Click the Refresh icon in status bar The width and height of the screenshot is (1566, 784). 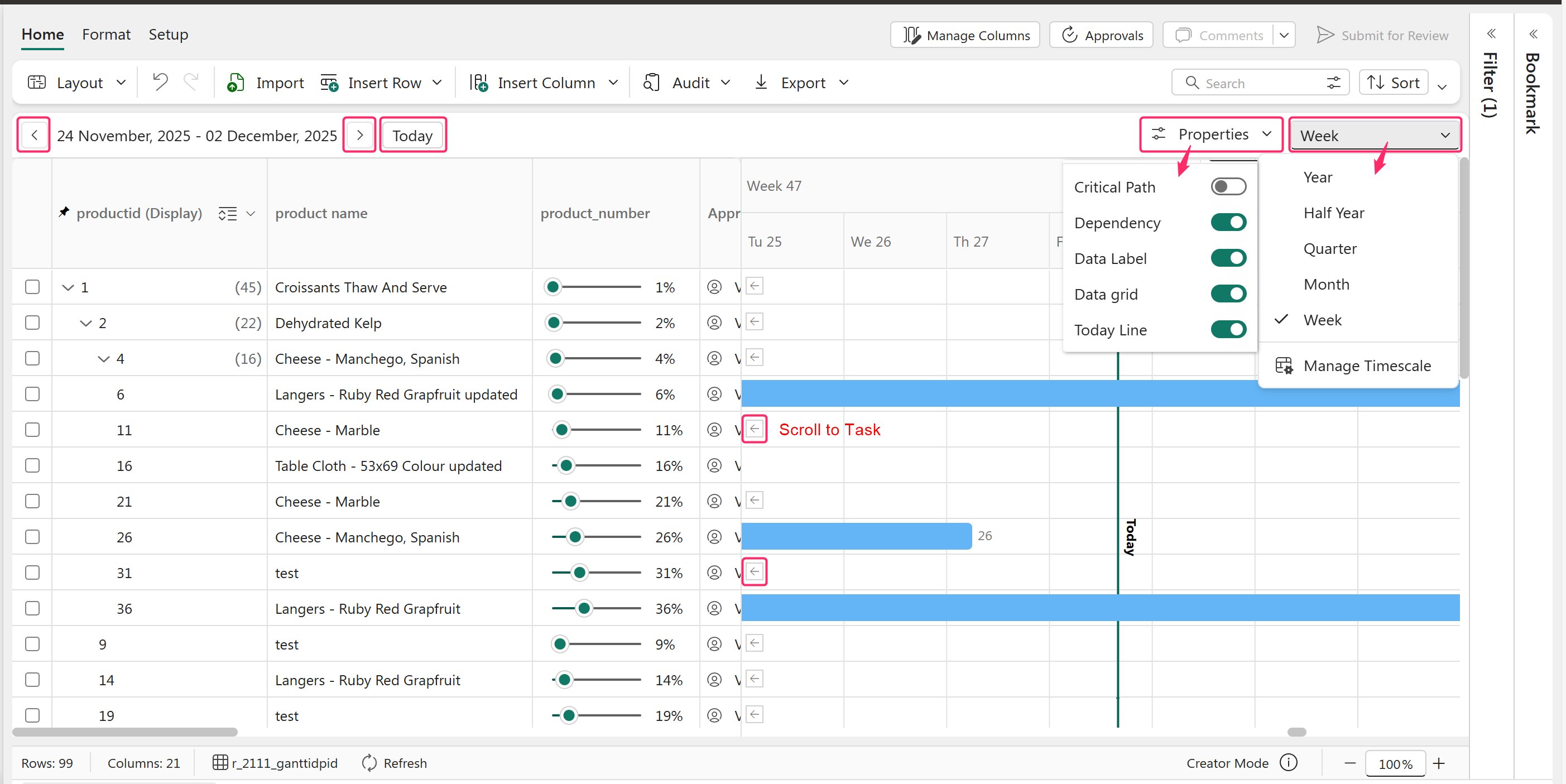[369, 762]
